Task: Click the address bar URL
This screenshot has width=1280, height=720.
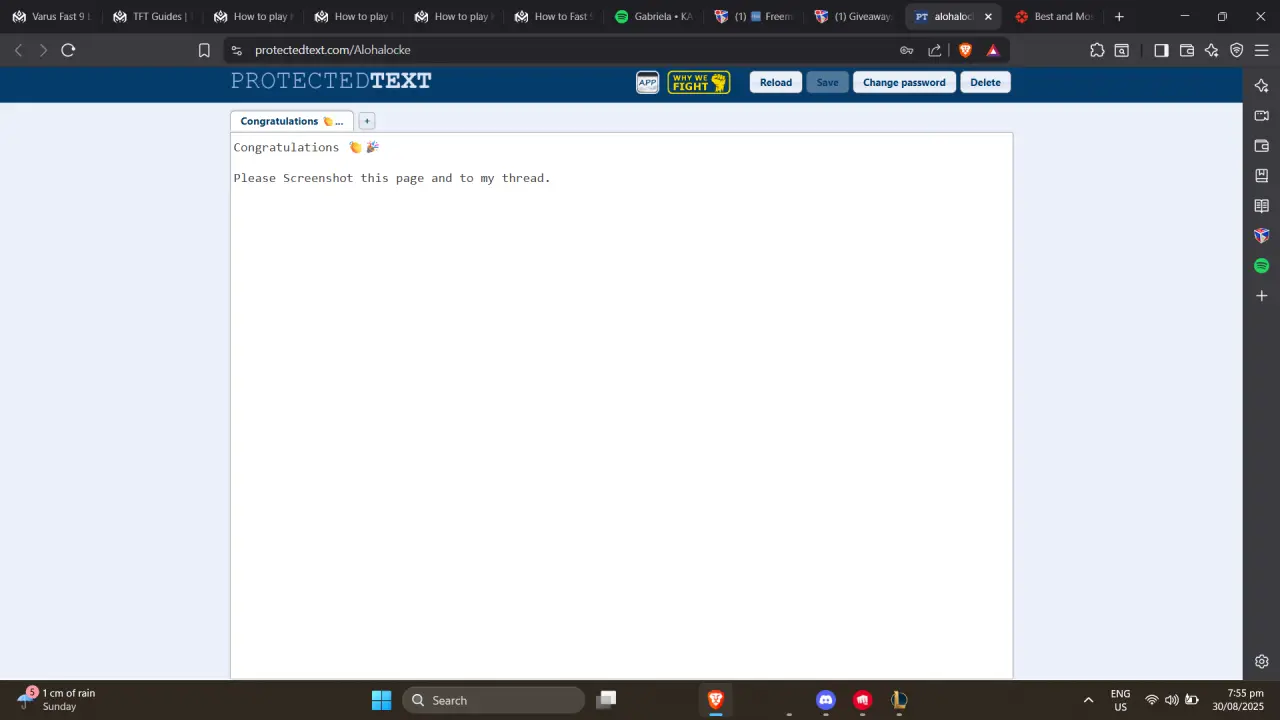Action: click(x=332, y=50)
